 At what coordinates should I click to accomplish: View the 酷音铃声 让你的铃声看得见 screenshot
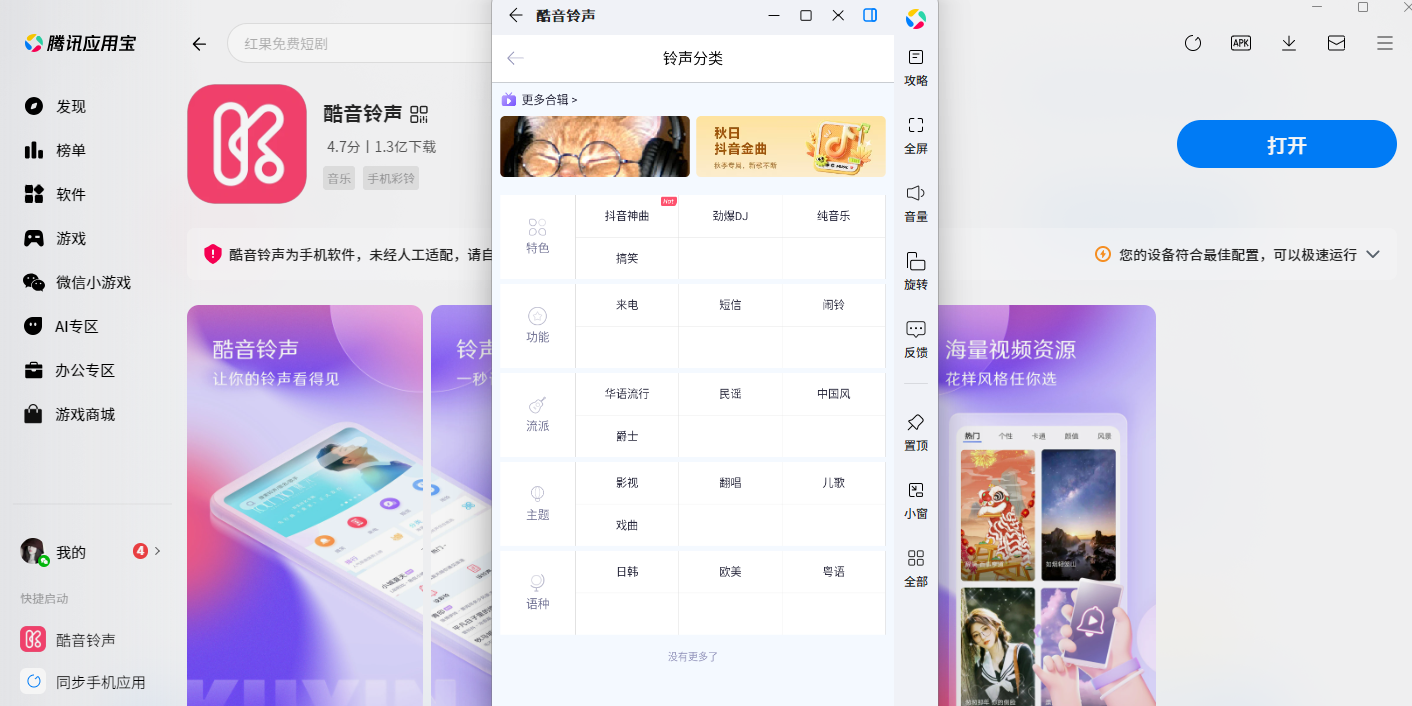[x=305, y=505]
